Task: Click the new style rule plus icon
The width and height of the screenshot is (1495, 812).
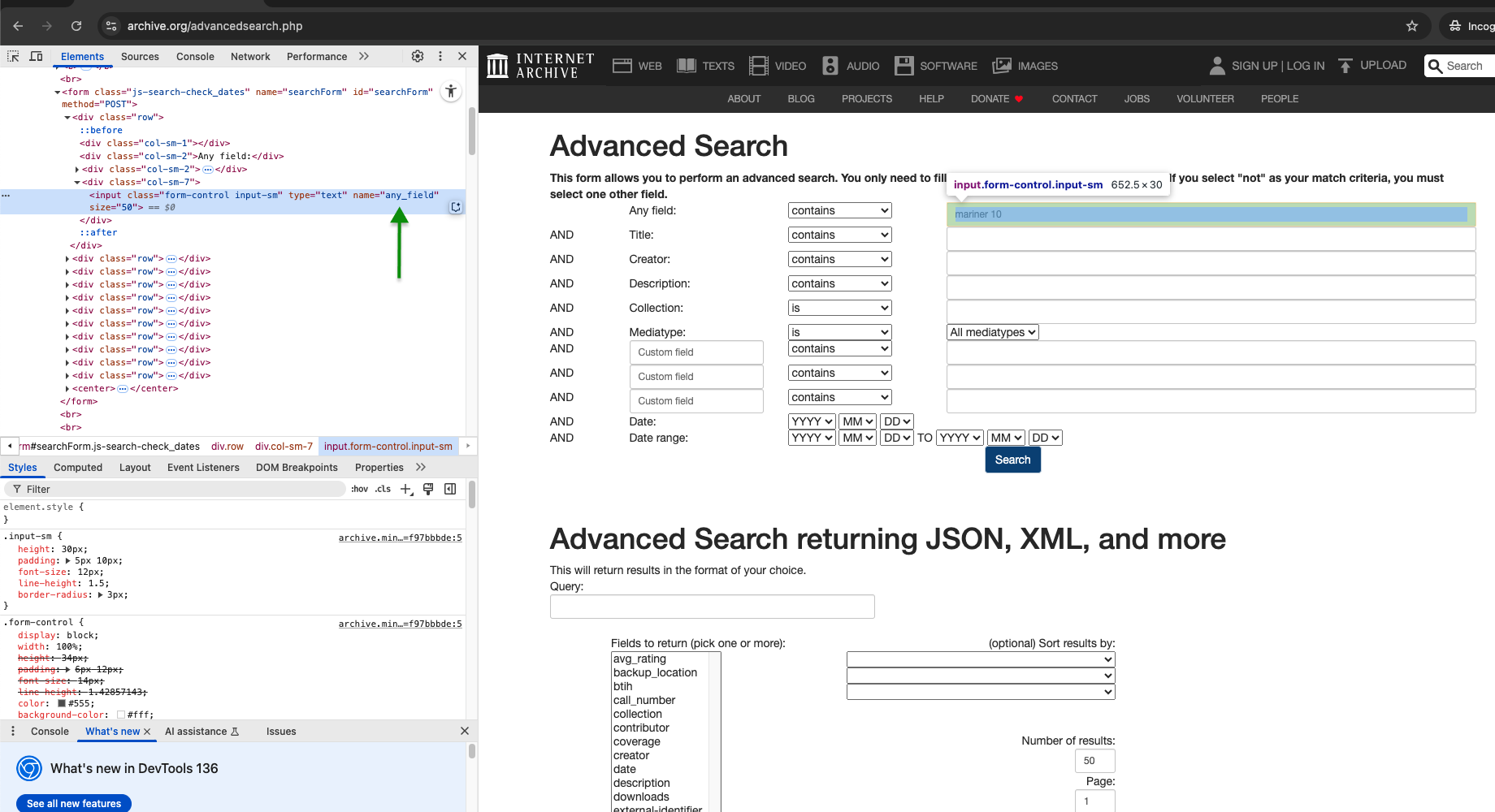Action: click(407, 489)
